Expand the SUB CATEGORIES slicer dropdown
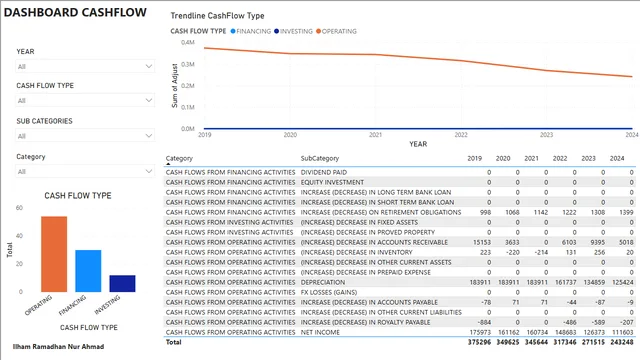 pos(85,136)
